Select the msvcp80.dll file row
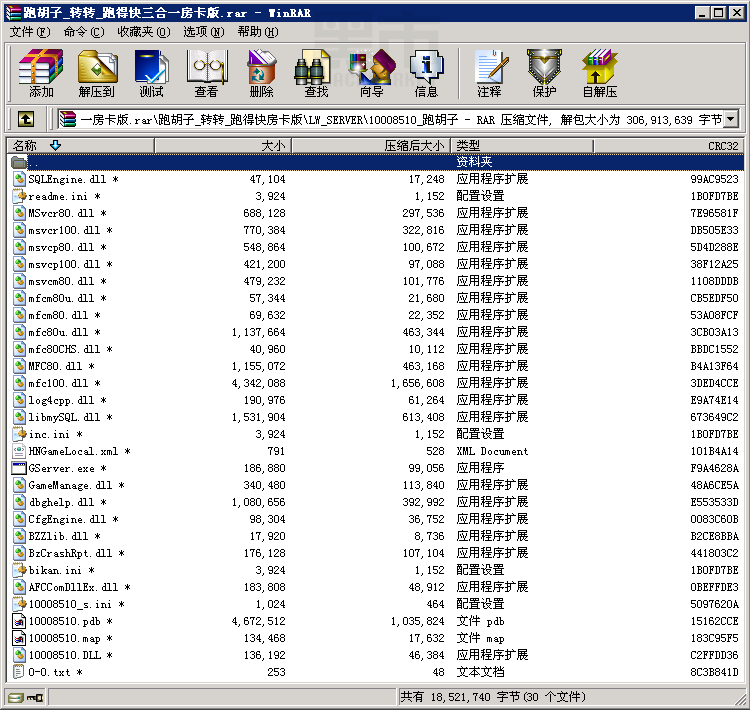The image size is (750, 710). coord(375,247)
